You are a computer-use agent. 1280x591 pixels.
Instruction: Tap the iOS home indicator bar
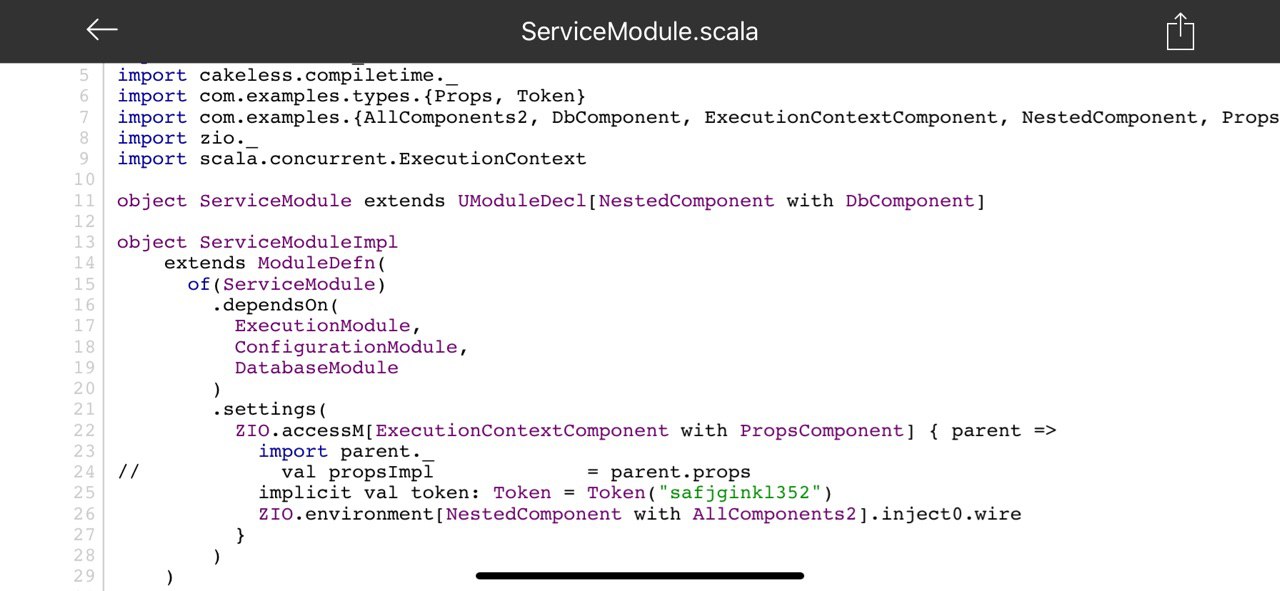click(x=640, y=576)
